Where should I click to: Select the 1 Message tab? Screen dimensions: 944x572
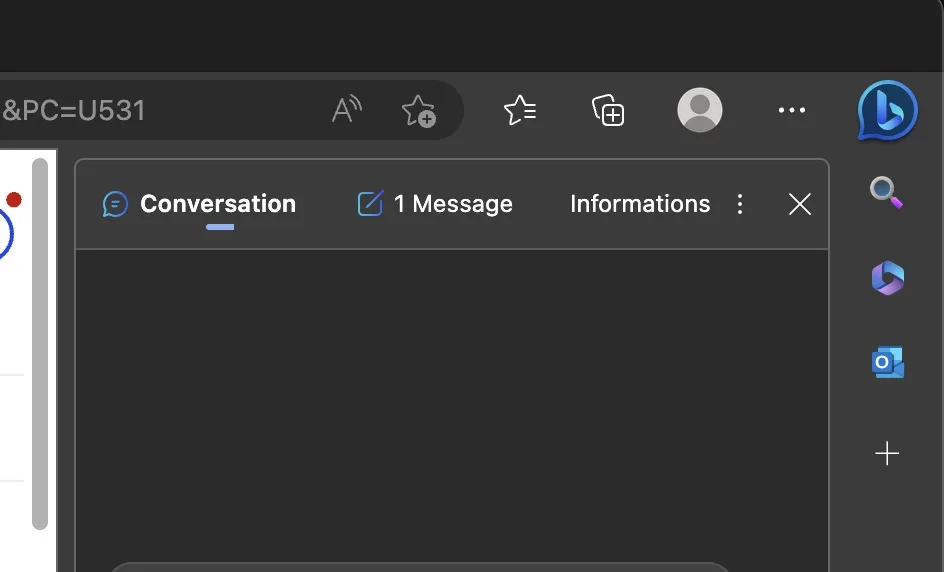435,204
